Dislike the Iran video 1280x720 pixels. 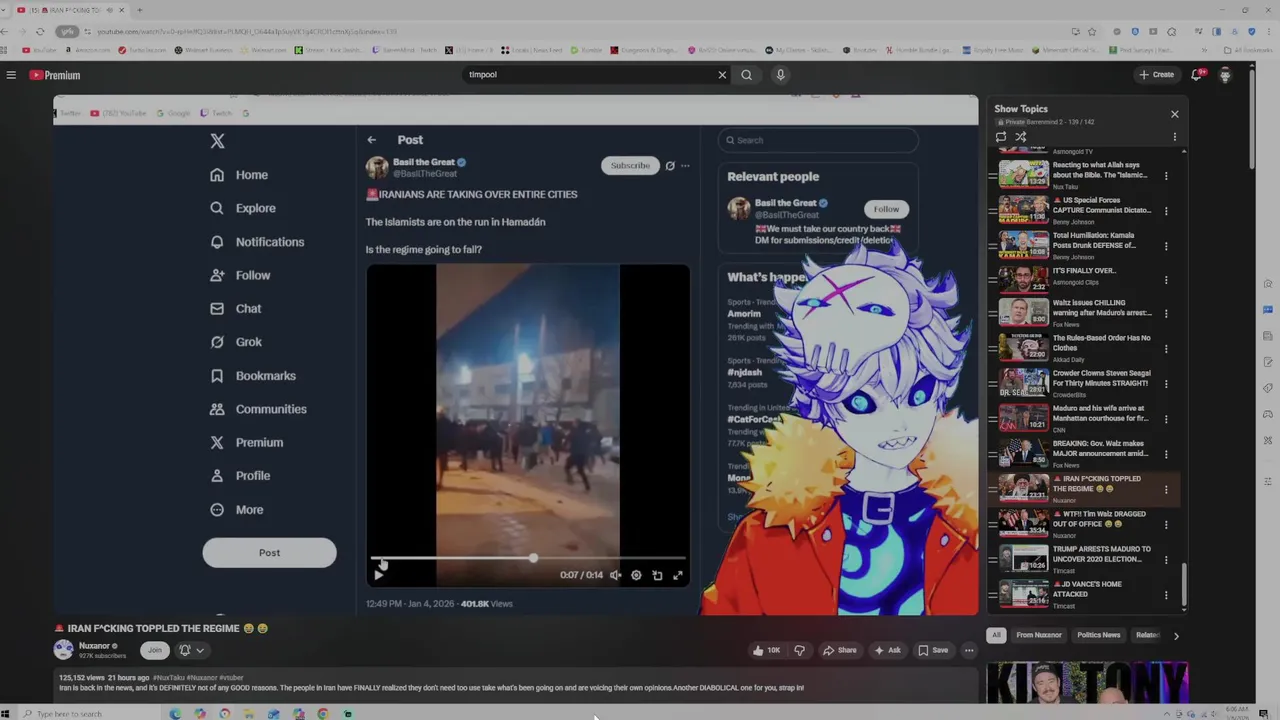click(x=799, y=650)
